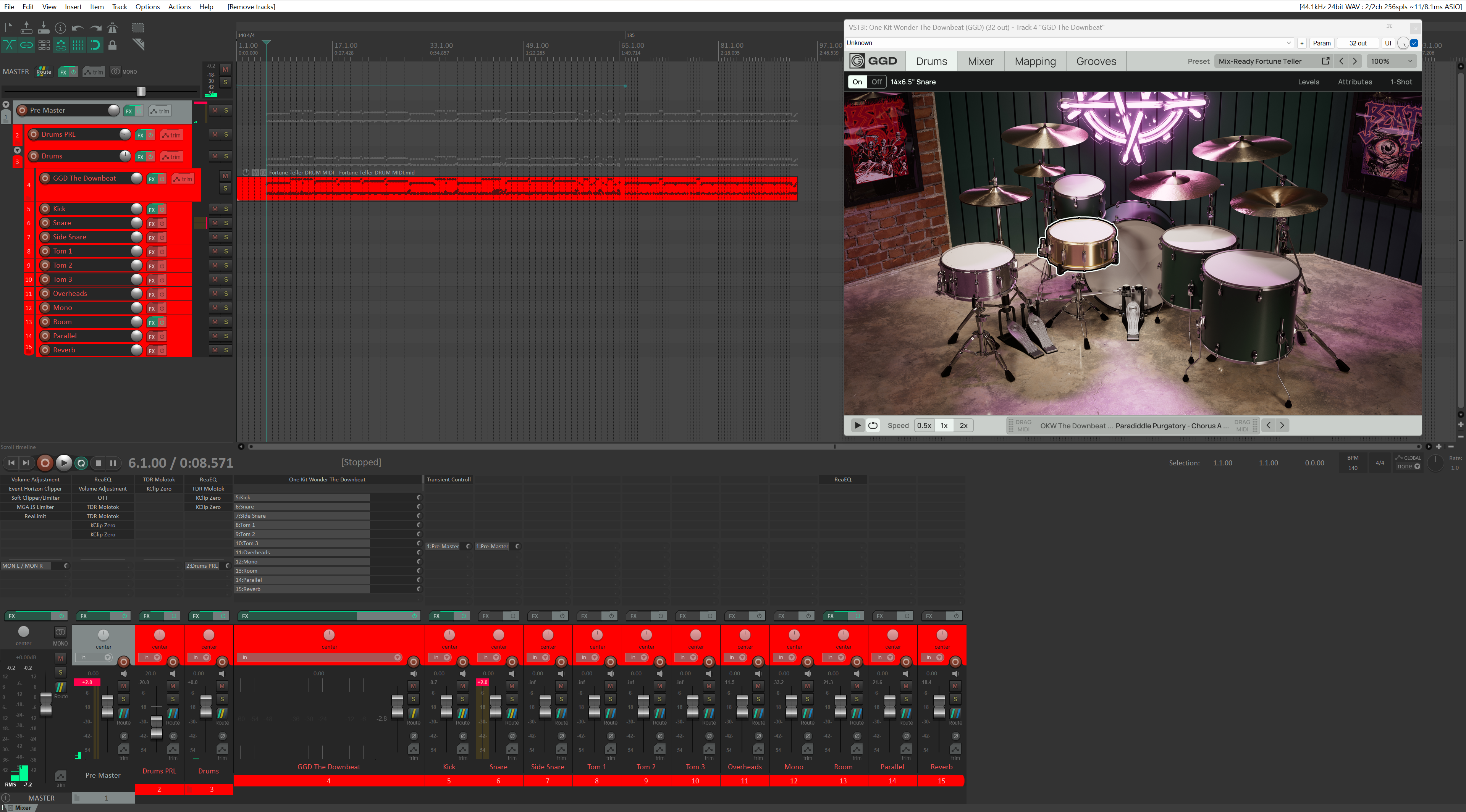Open the Route dialog for the MASTER track

[x=43, y=72]
